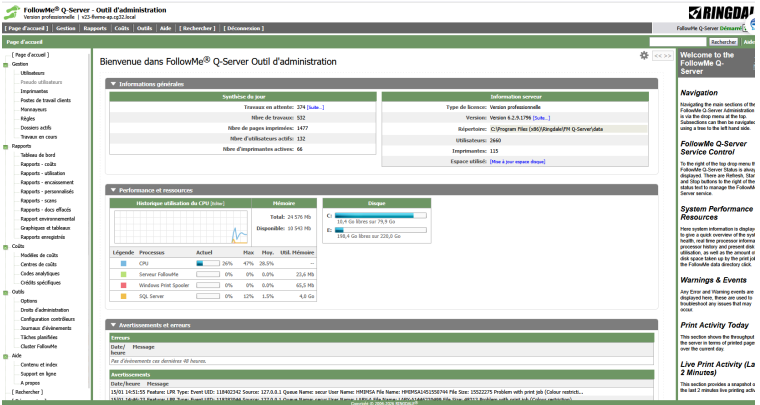
Task: Open Rapports - scans
Action: (38, 201)
